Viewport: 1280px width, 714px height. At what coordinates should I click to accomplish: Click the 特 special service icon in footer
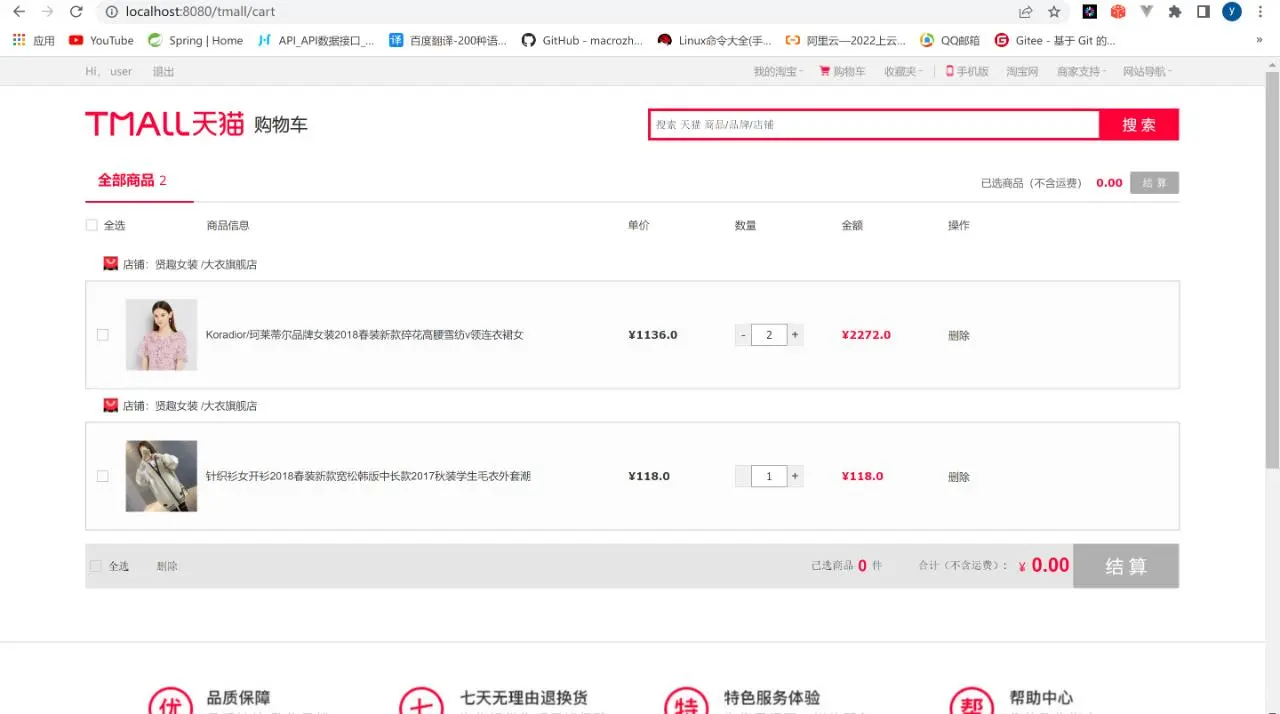tap(686, 701)
